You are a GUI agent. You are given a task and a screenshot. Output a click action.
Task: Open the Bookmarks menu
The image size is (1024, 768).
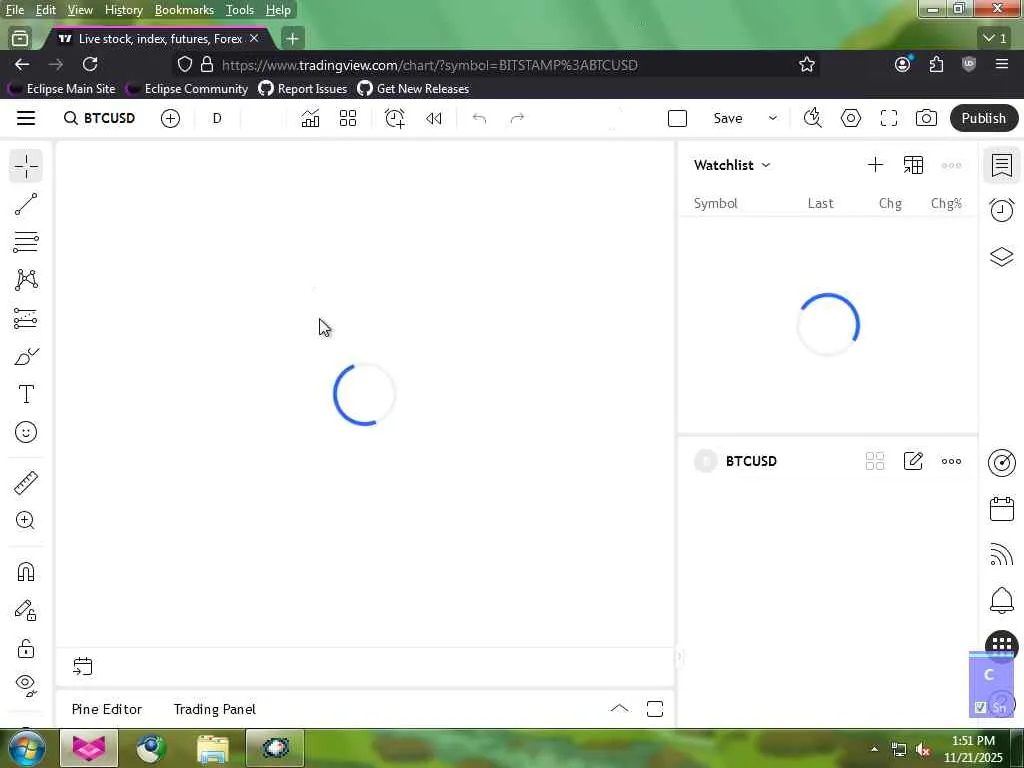pyautogui.click(x=184, y=10)
